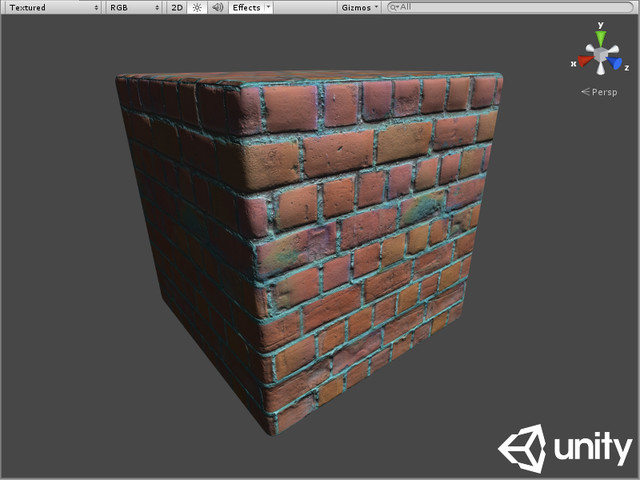Toggle scene audio speaker icon
This screenshot has width=640, height=480.
(x=218, y=7)
